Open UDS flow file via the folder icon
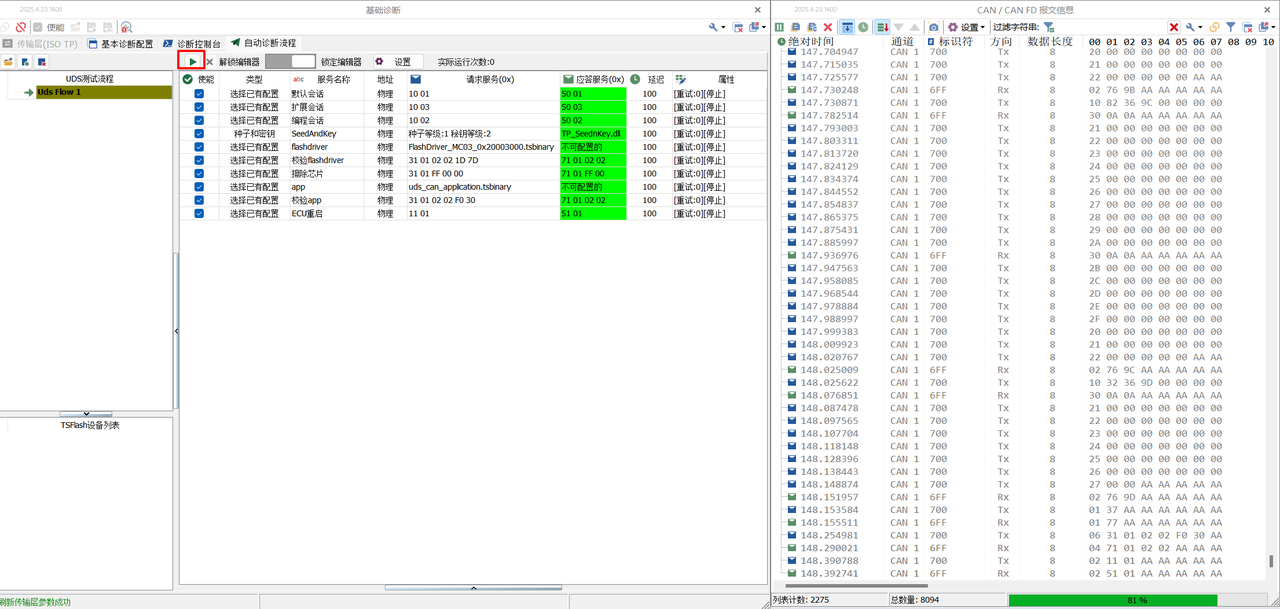The image size is (1280, 609). [8, 62]
